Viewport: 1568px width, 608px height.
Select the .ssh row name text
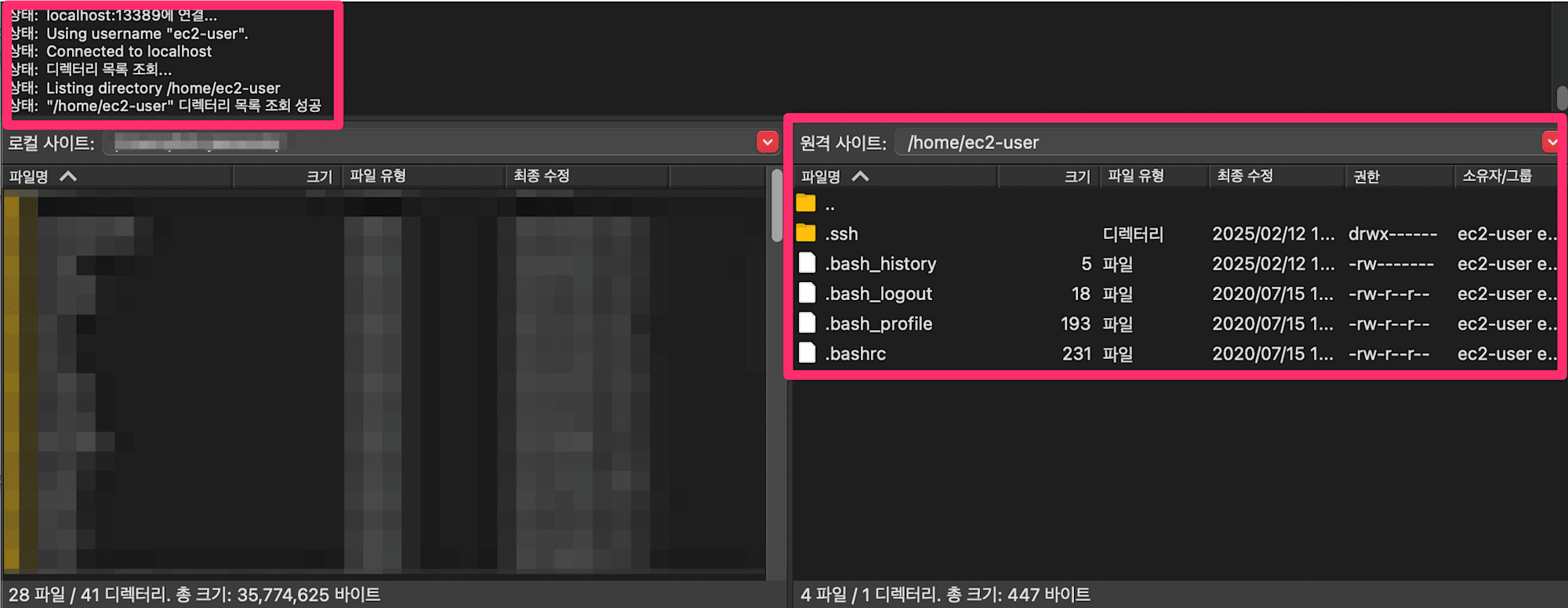[841, 234]
